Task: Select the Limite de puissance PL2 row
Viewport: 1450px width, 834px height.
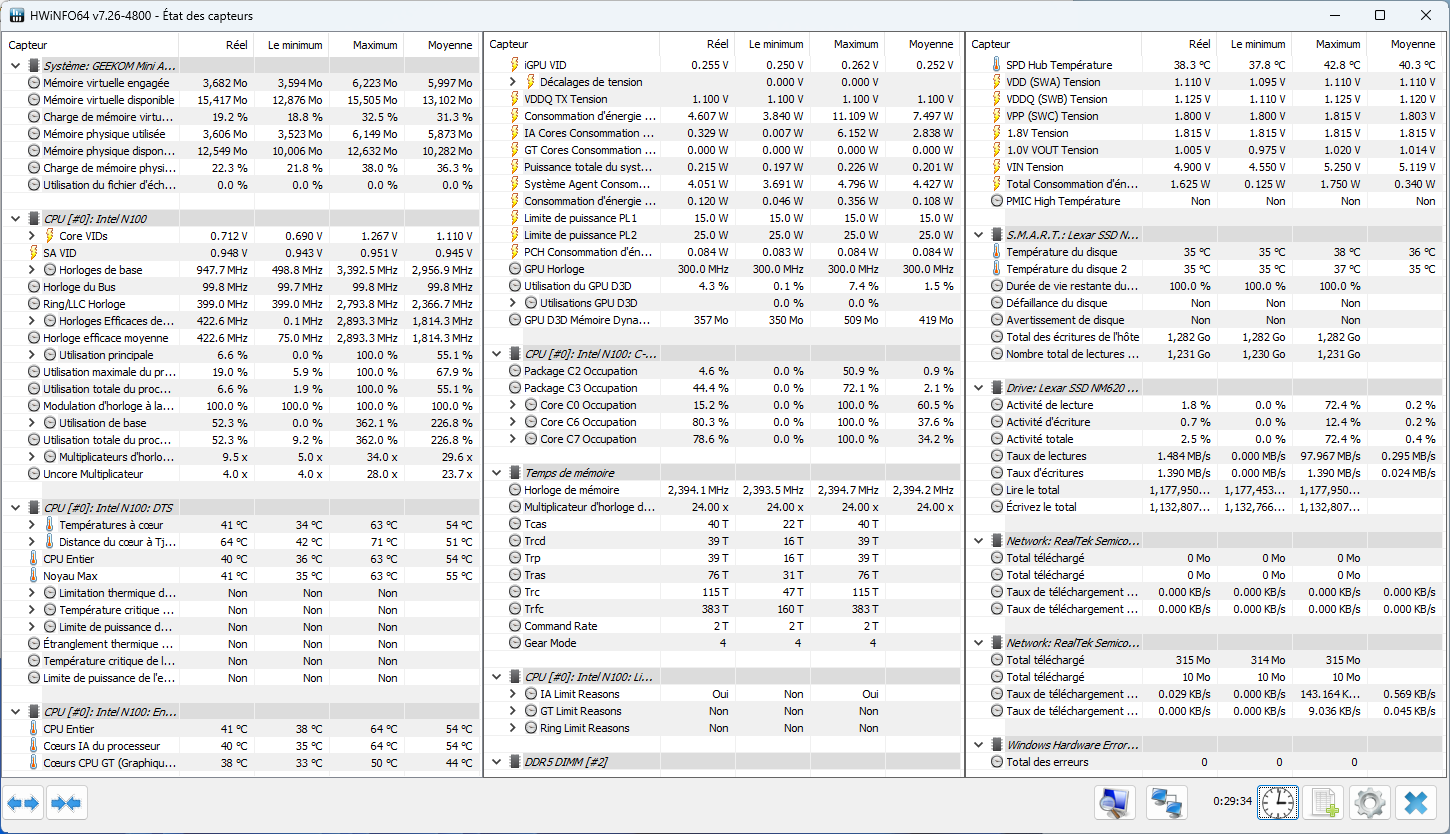Action: click(x=723, y=235)
